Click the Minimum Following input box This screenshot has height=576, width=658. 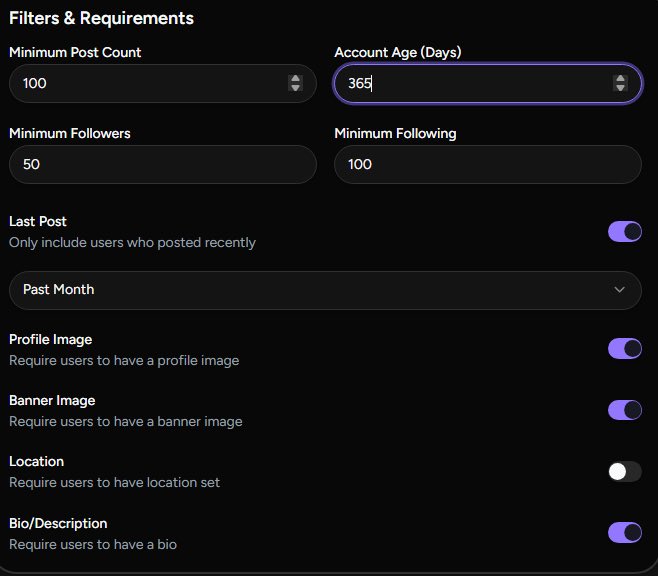click(487, 165)
